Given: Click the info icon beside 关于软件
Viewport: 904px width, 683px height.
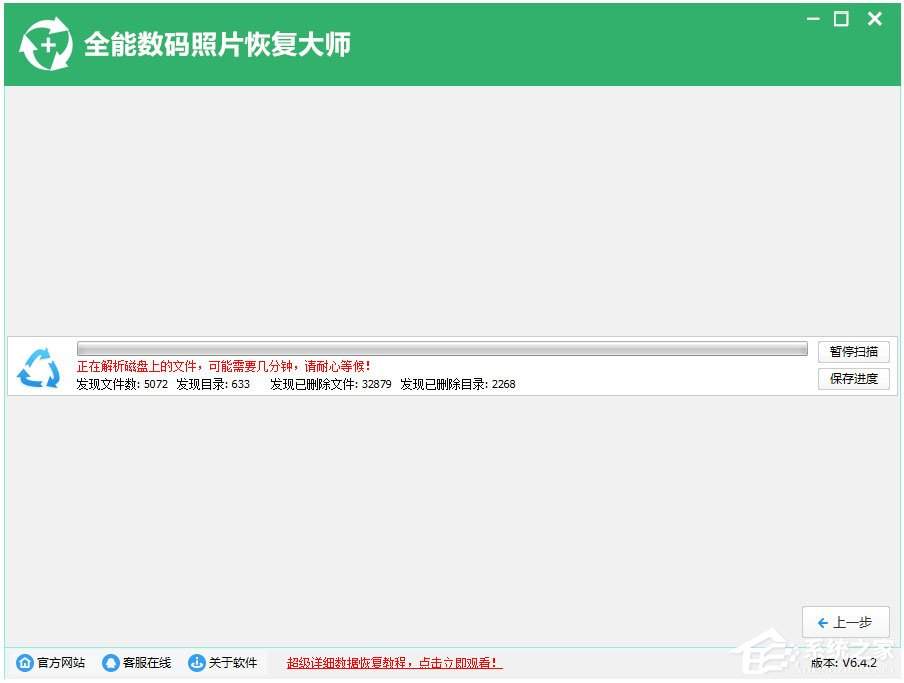Looking at the screenshot, I should point(196,663).
